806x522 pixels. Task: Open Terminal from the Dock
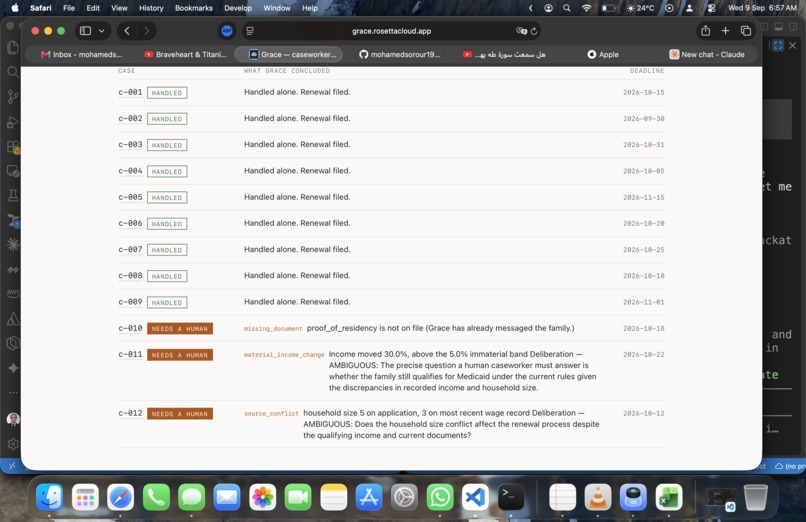point(511,497)
